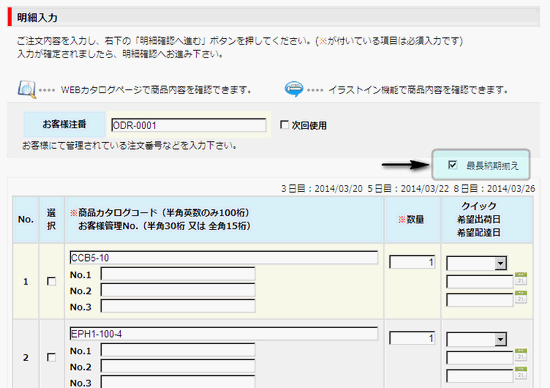The width and height of the screenshot is (550, 388).
Task: Click the クイック 希望出荷日 column header
Action: (487, 220)
